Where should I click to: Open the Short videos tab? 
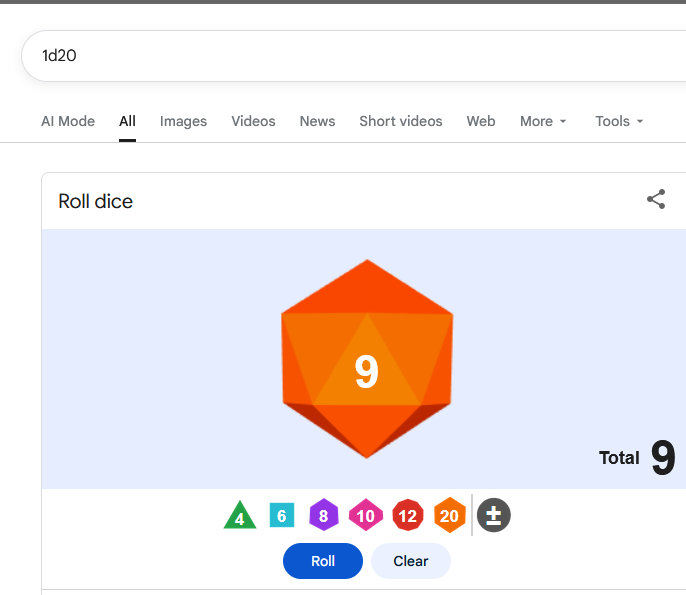click(401, 121)
